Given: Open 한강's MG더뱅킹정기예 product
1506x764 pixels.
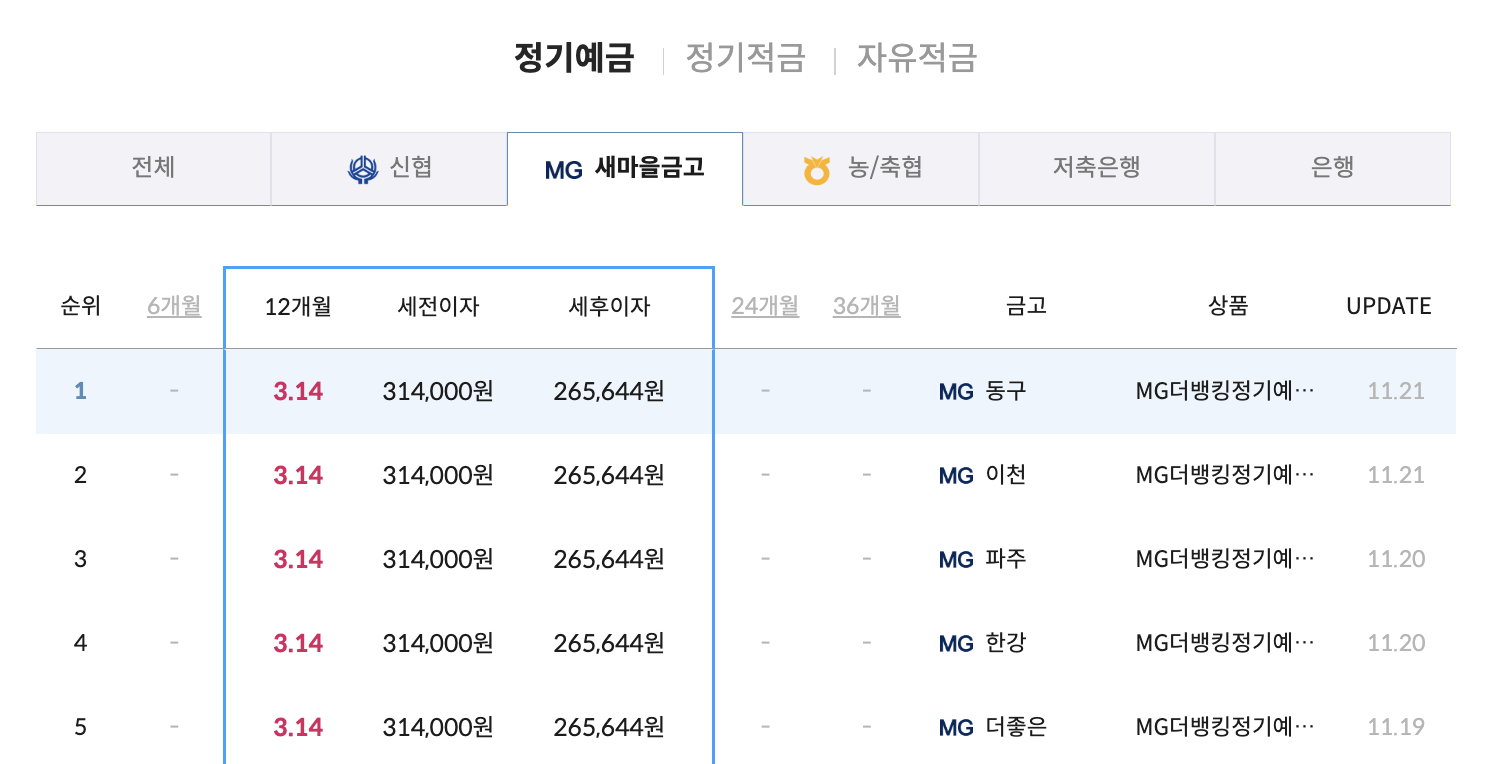Looking at the screenshot, I should pyautogui.click(x=1226, y=643).
